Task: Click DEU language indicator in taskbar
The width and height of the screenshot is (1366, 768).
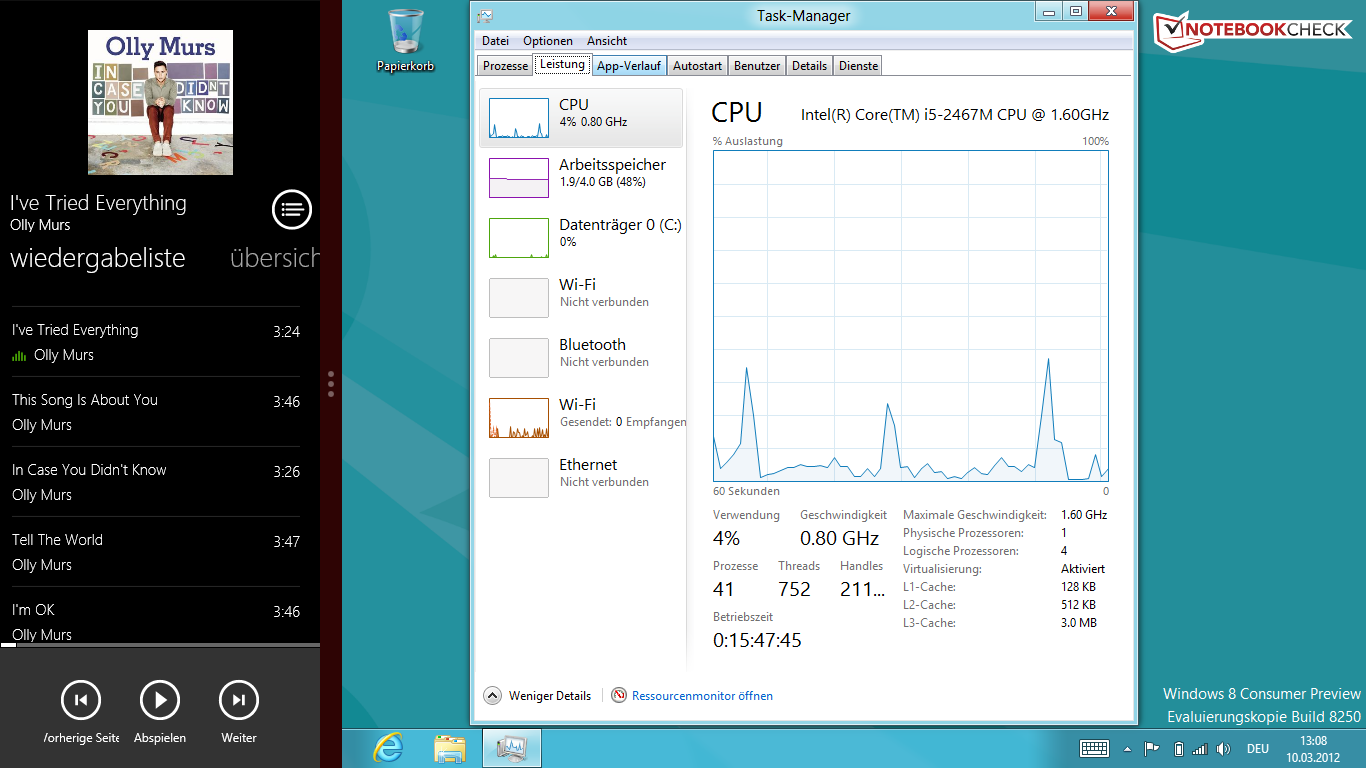Action: tap(1257, 749)
